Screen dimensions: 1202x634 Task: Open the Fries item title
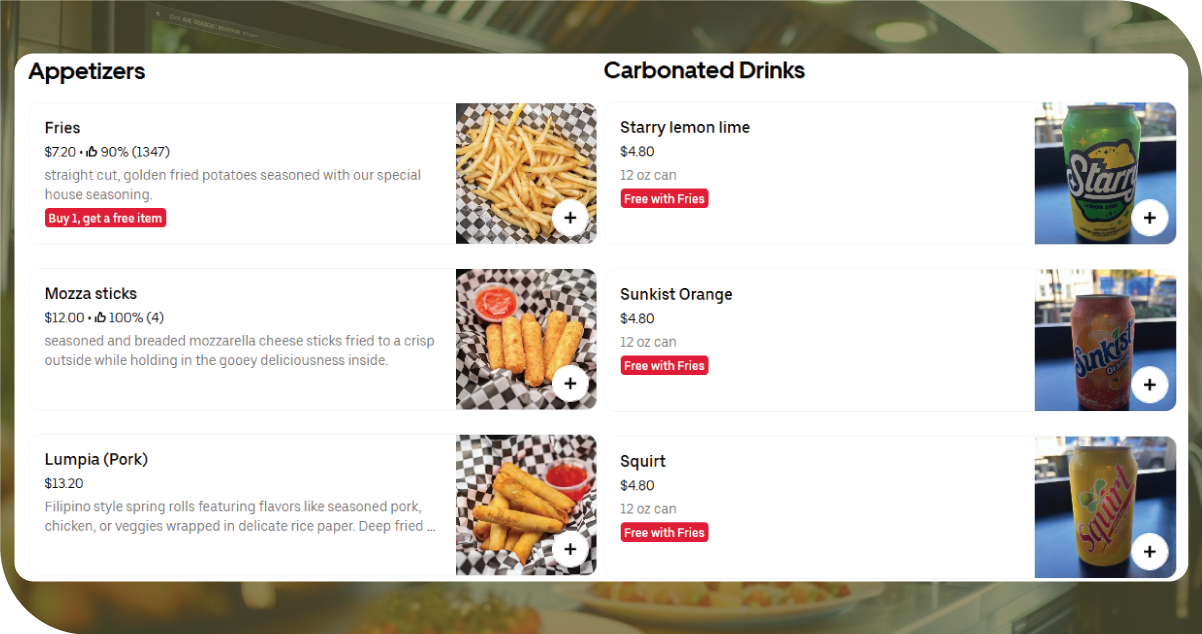coord(62,128)
